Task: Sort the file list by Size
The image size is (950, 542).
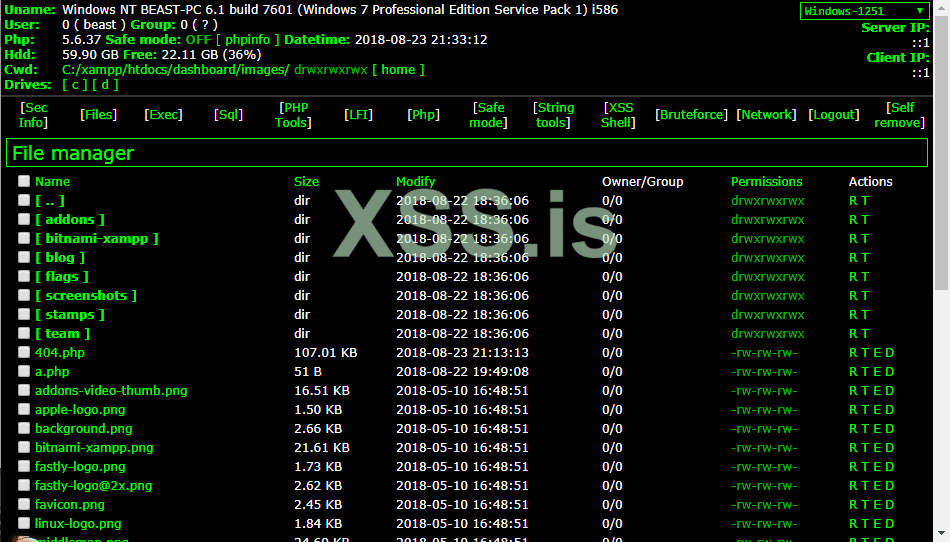Action: click(306, 182)
